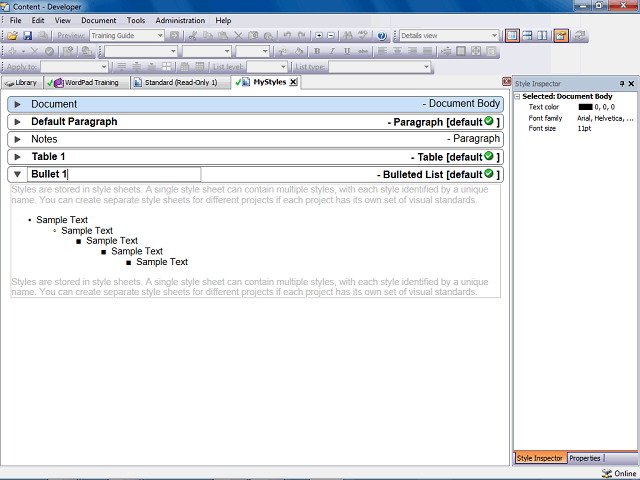Close the Style Inspector panel
640x480 pixels.
pyautogui.click(x=631, y=84)
